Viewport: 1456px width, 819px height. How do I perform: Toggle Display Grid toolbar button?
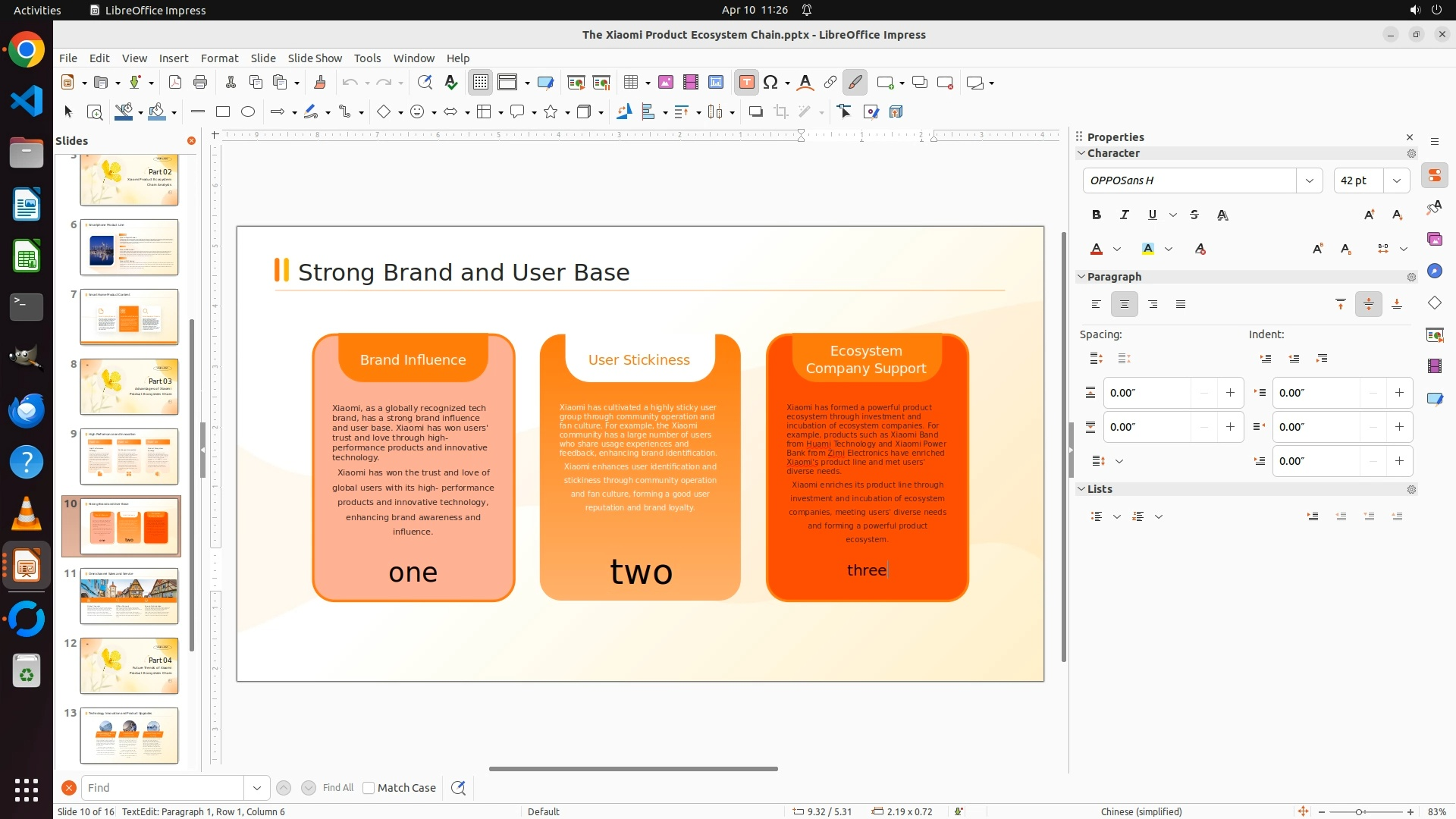481,83
